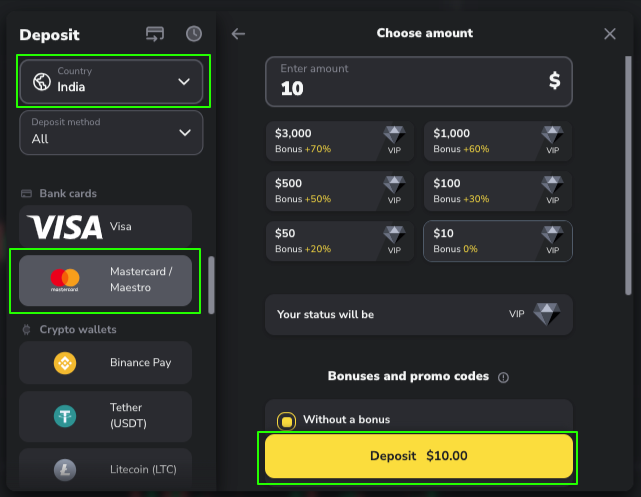Click the info icon beside Bonuses and promo codes
This screenshot has height=497, width=641.
click(x=503, y=377)
